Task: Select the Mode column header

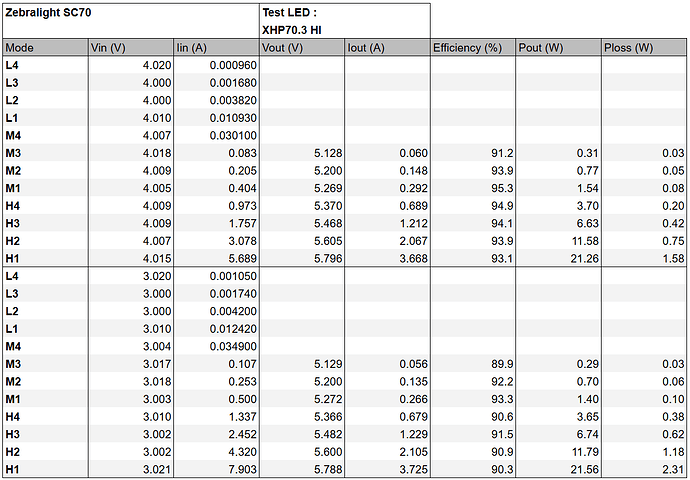Action: [x=45, y=48]
